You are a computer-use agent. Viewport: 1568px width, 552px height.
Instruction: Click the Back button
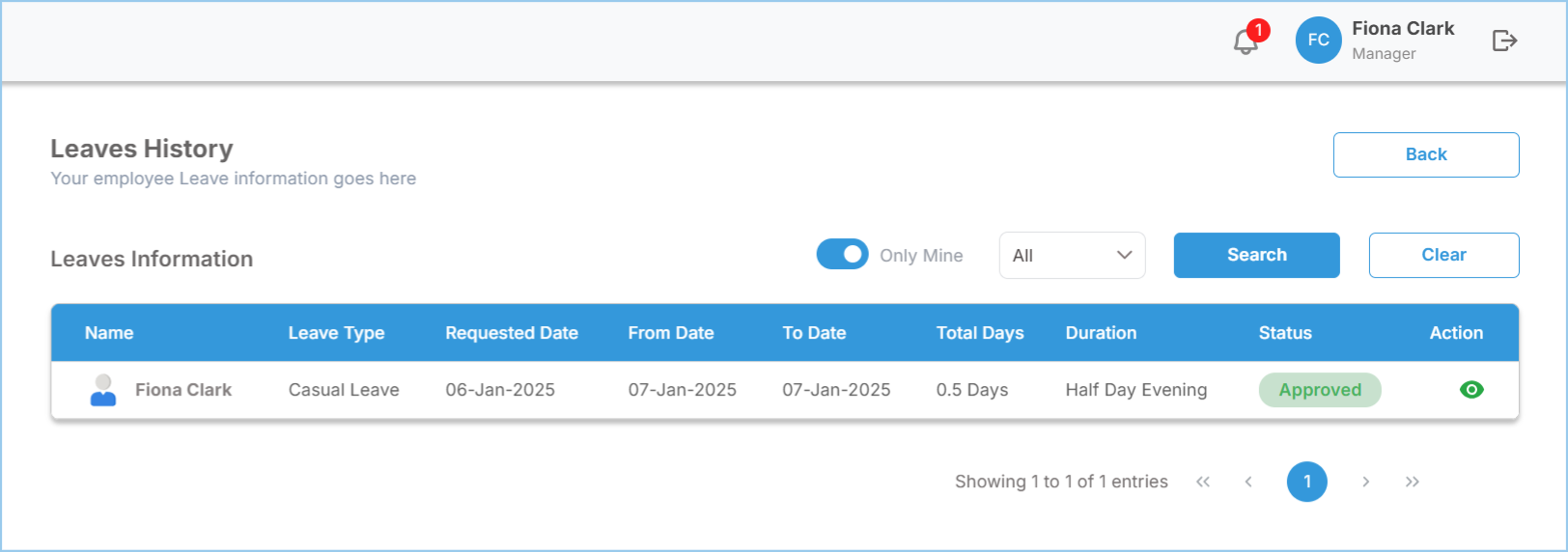tap(1425, 154)
